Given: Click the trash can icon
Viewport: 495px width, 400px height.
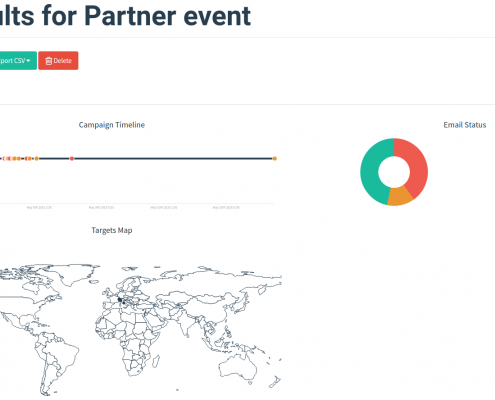Looking at the screenshot, I should coord(49,61).
